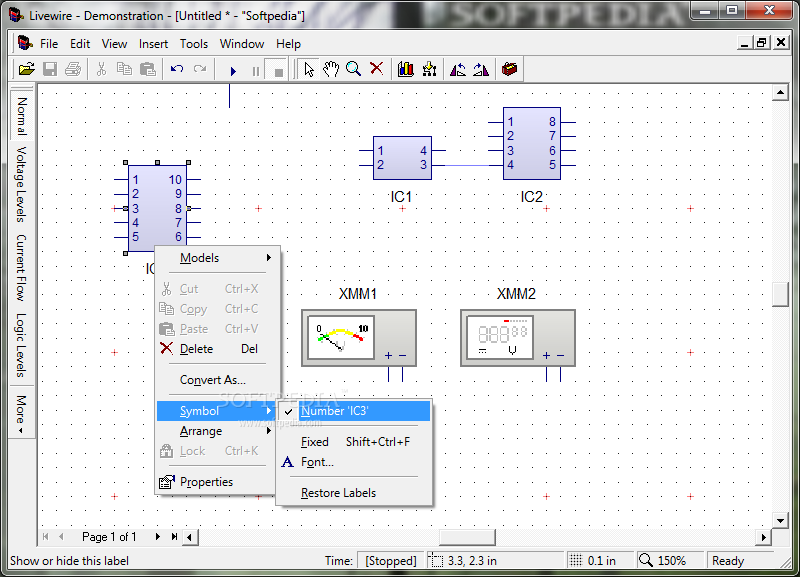Select the red X delete tool
The width and height of the screenshot is (800, 577).
pyautogui.click(x=377, y=69)
